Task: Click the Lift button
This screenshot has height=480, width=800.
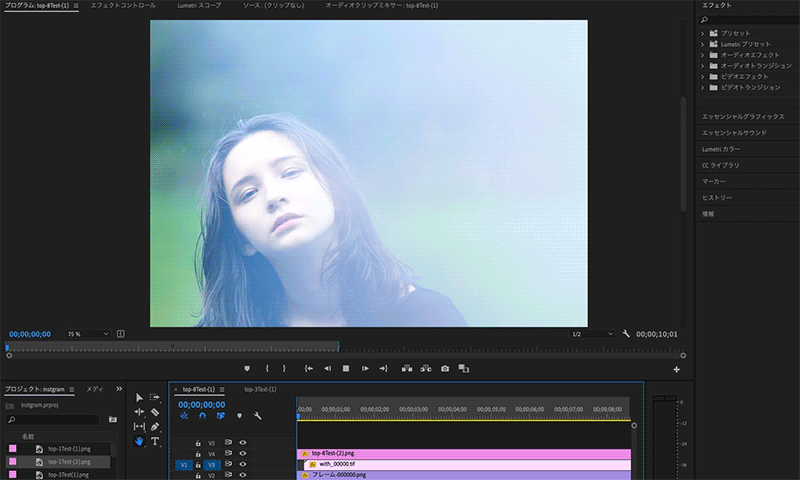Action: [407, 368]
